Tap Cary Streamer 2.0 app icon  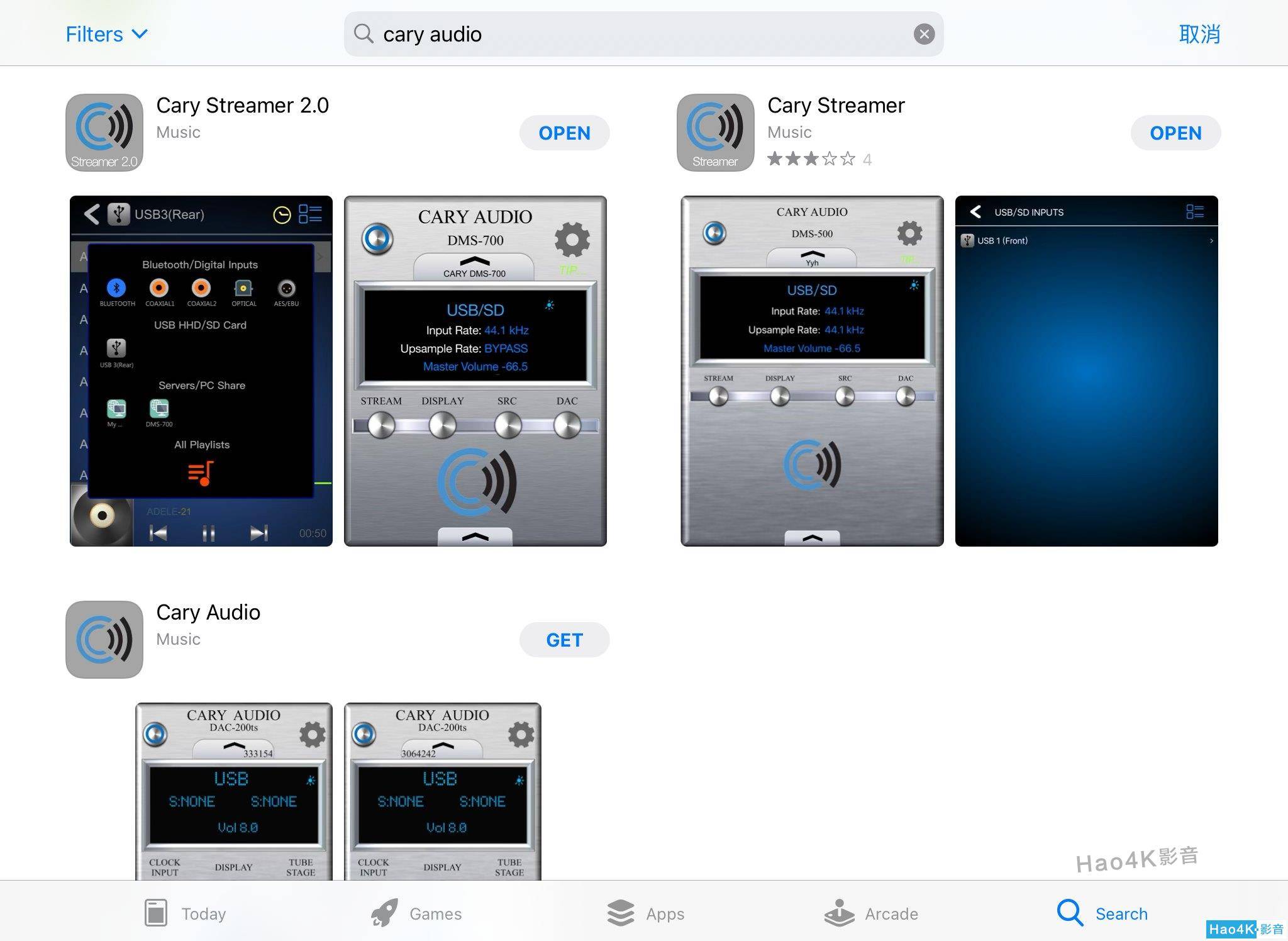[104, 133]
